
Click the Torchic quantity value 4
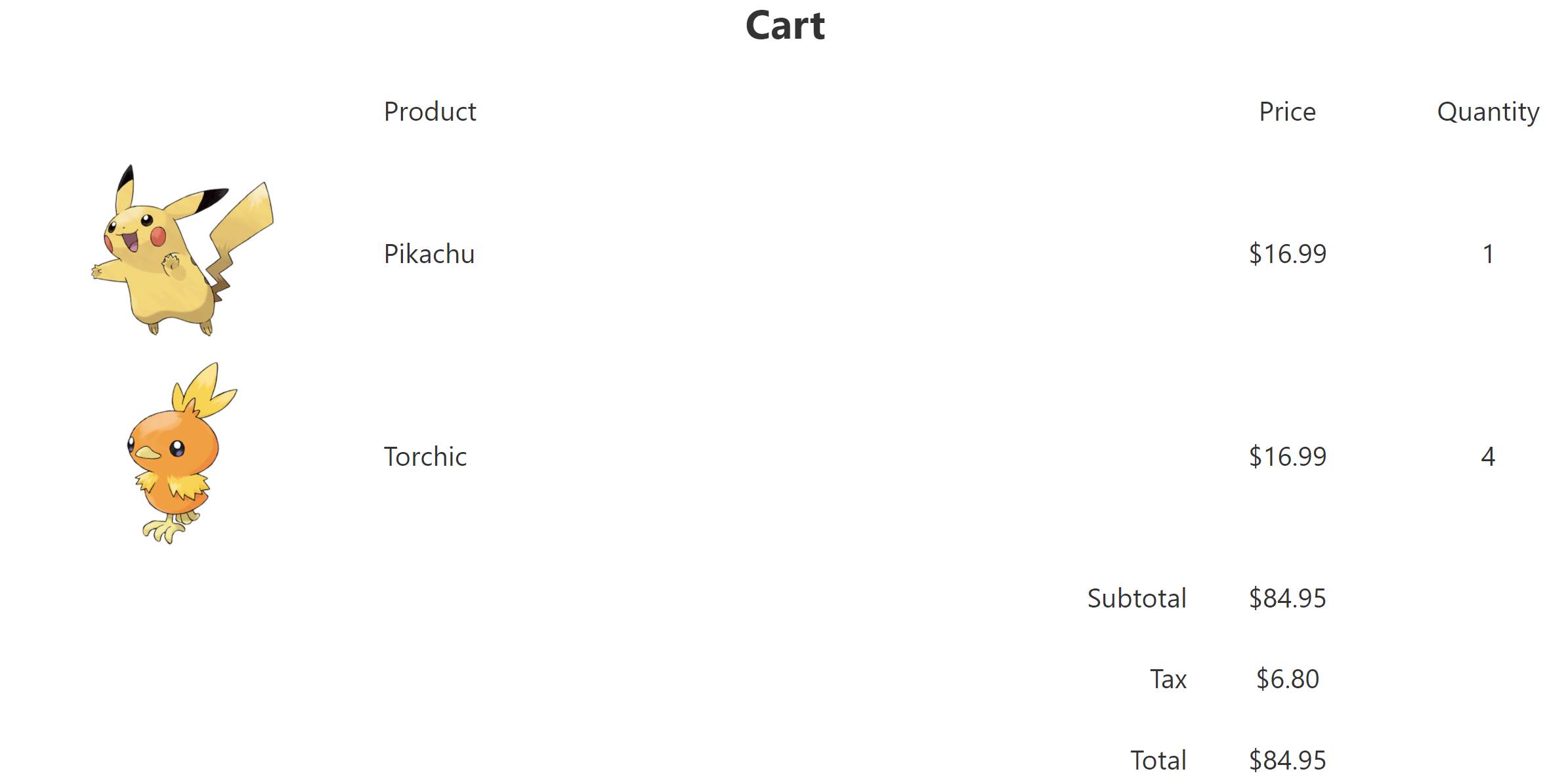[1488, 457]
